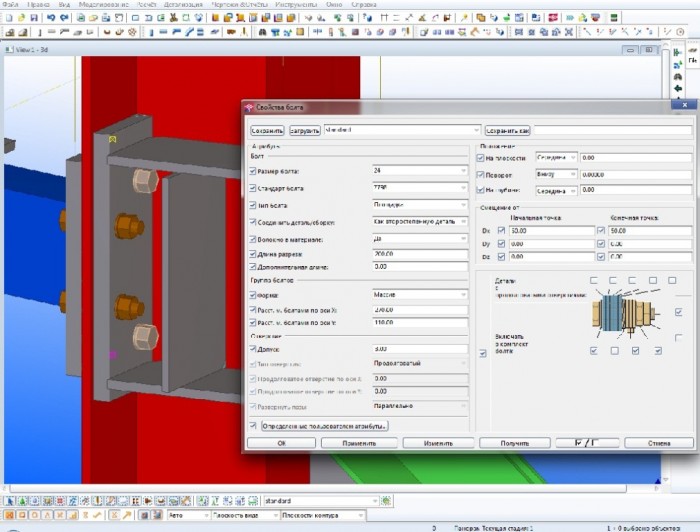Screen dimensions: 700x532
Task: Open the Волокно в материале dropdown
Action: pyautogui.click(x=420, y=239)
